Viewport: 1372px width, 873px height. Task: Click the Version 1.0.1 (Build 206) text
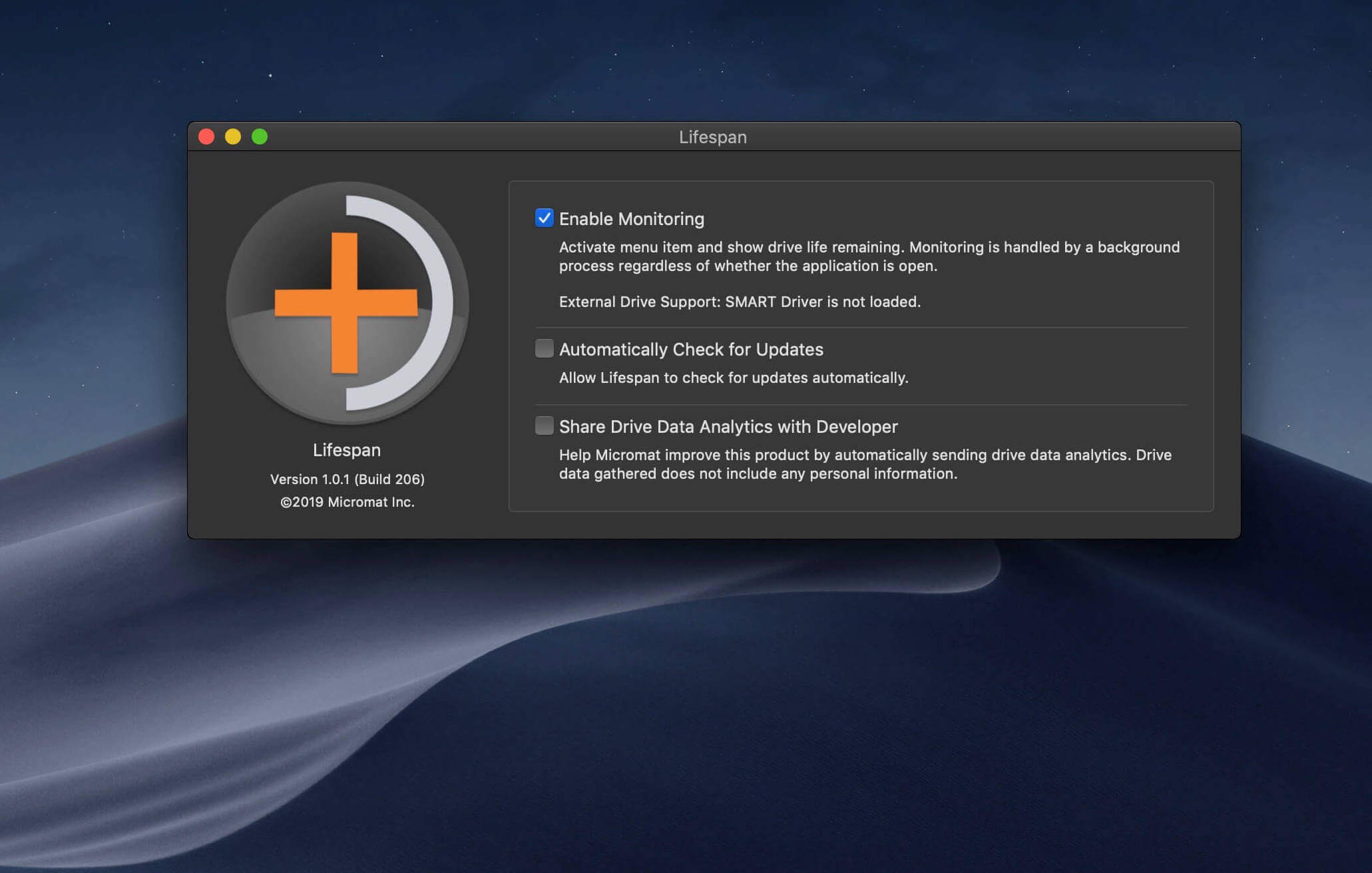347,479
